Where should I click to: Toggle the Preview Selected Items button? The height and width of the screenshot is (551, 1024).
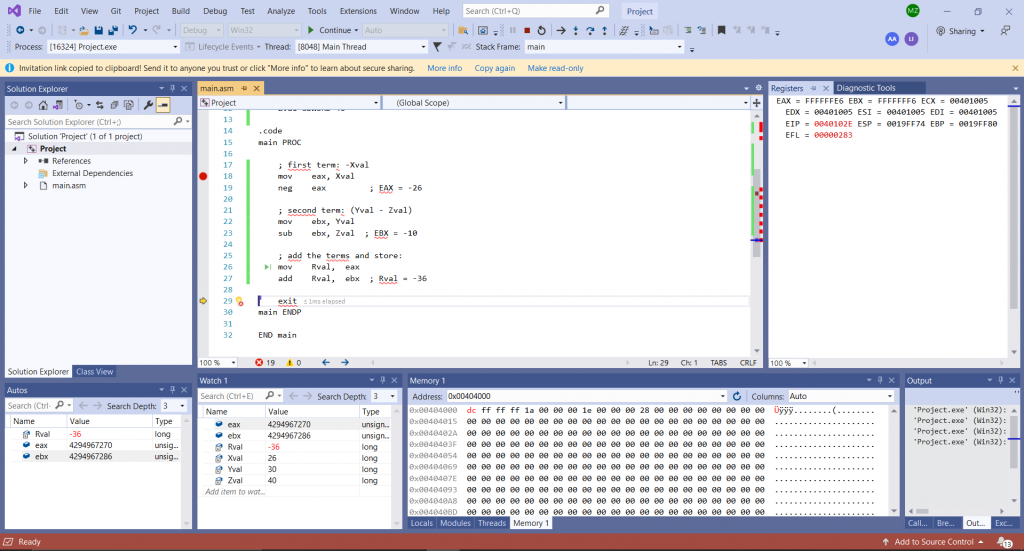click(163, 105)
